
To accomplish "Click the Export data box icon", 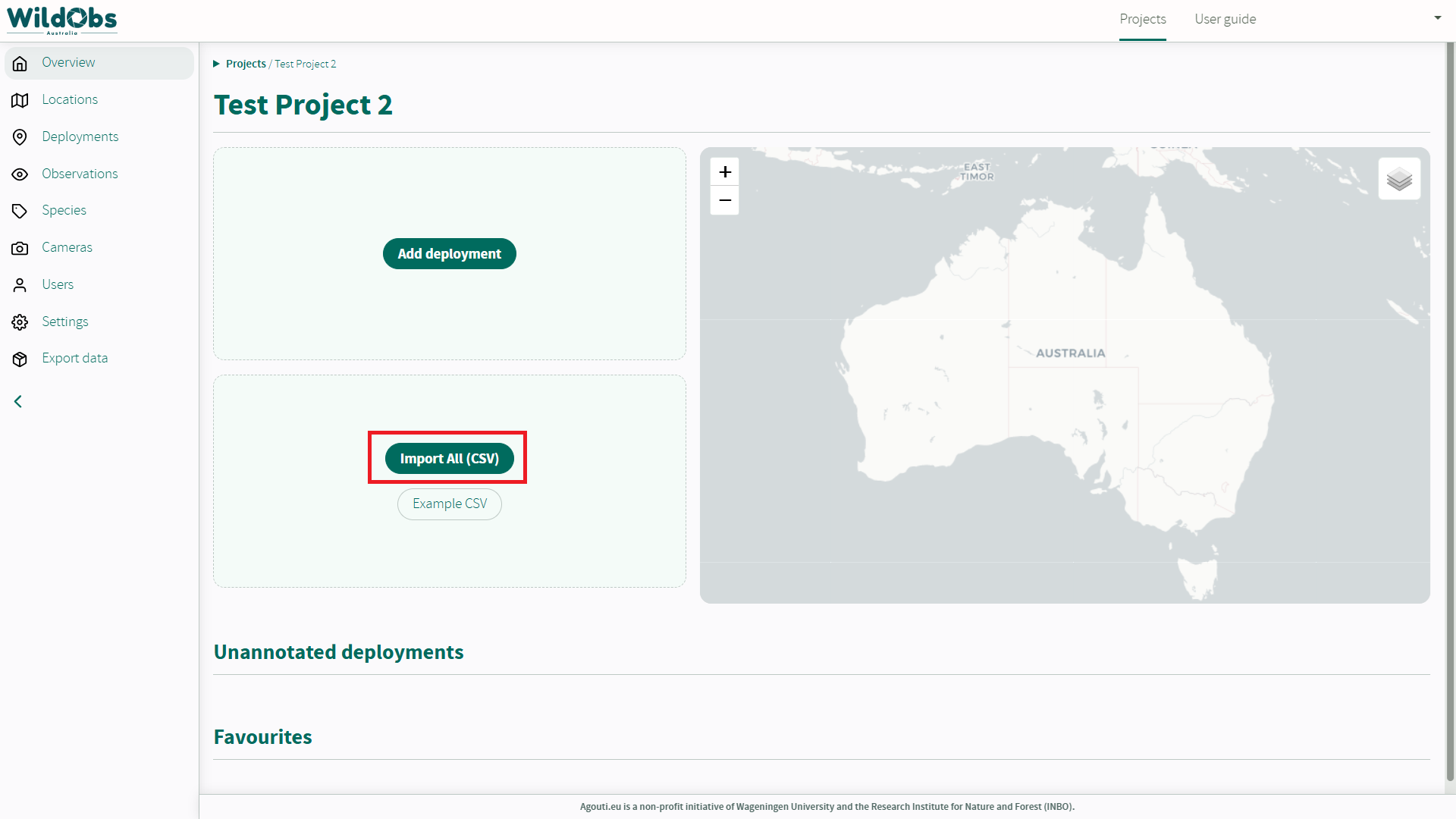I will coord(20,359).
